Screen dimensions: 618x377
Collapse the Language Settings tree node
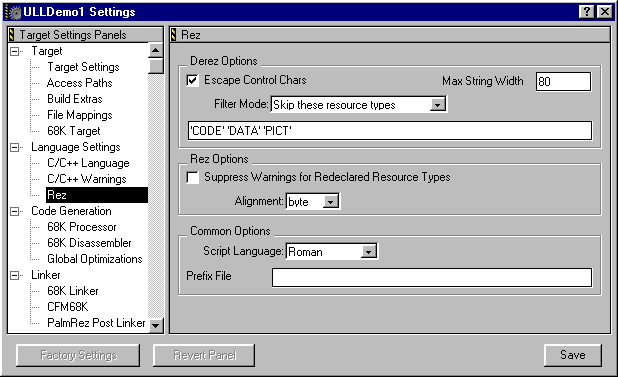[x=14, y=148]
